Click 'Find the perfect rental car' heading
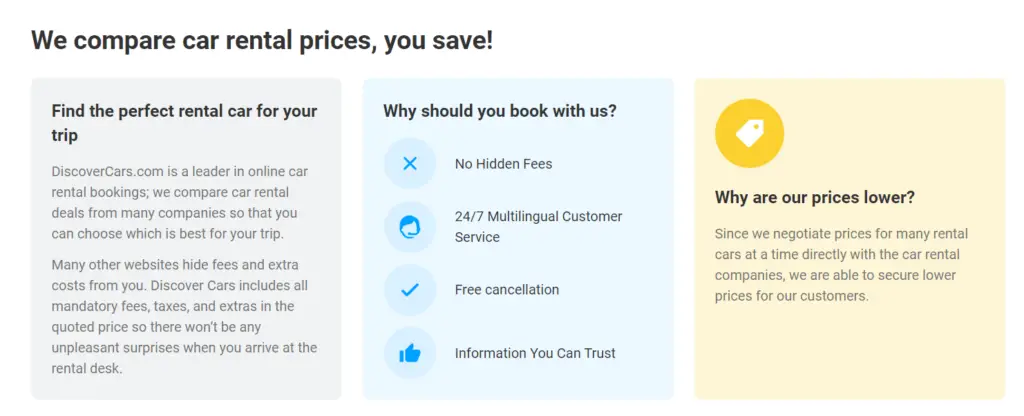 coord(184,123)
